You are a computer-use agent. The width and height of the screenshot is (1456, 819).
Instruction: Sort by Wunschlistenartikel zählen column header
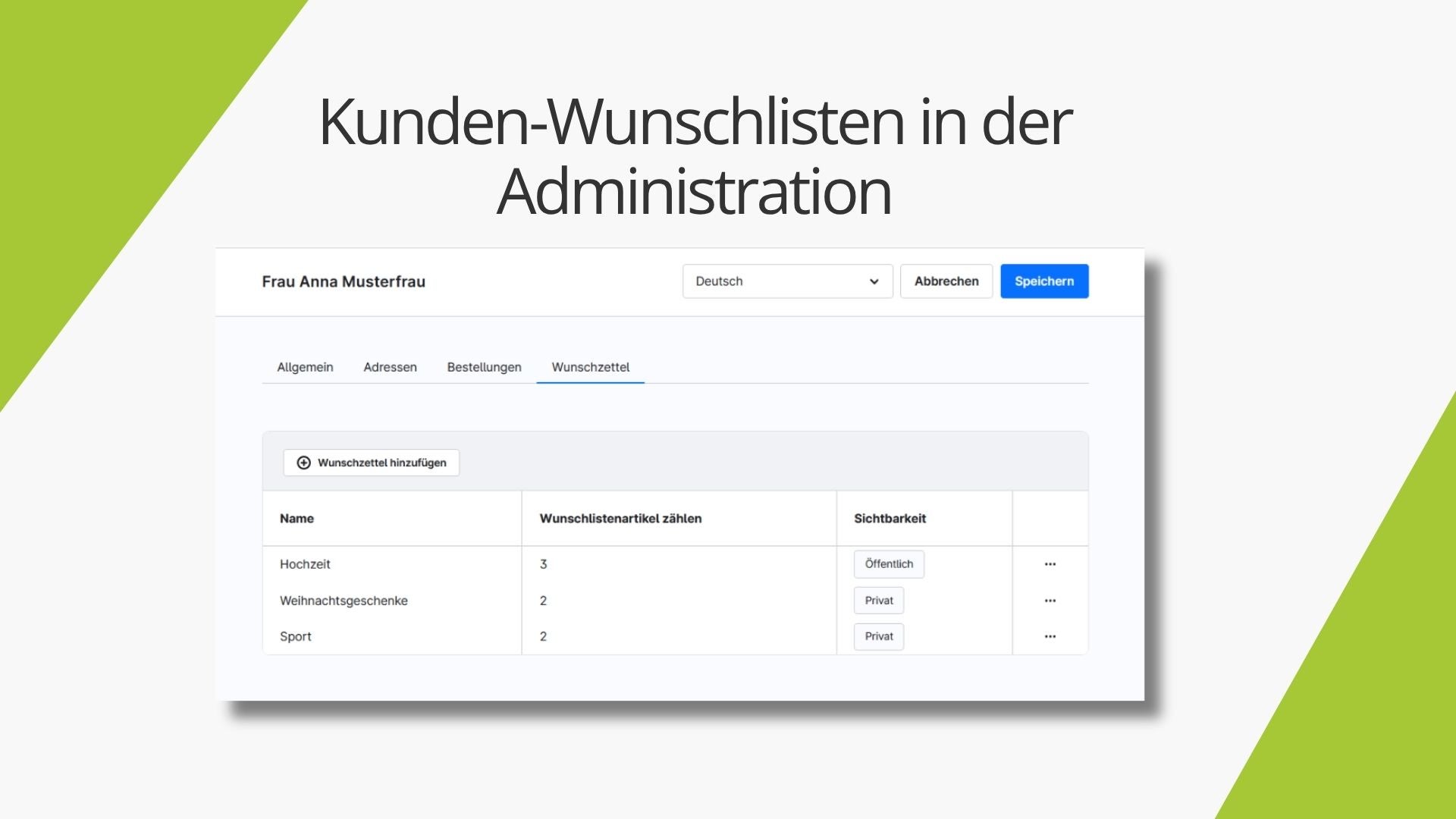tap(620, 519)
